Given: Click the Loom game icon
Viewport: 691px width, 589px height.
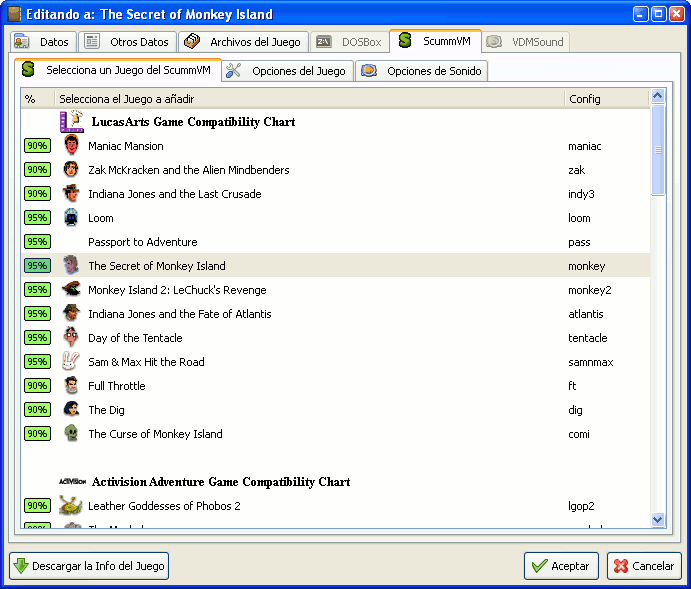Looking at the screenshot, I should 71,217.
